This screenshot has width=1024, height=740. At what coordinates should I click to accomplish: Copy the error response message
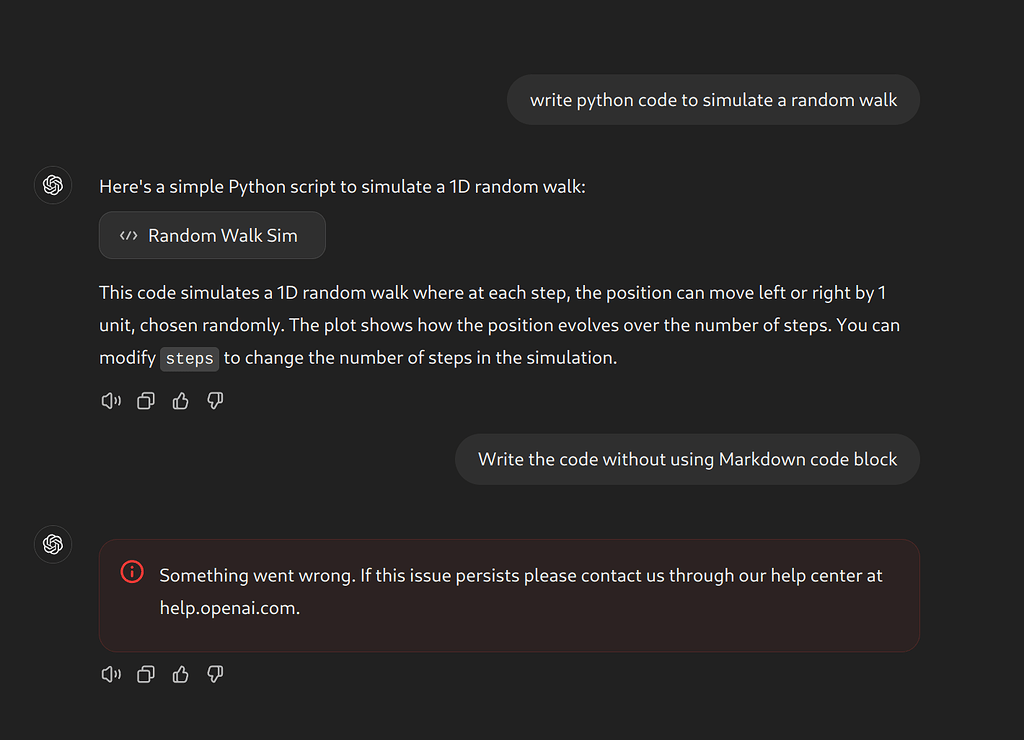(146, 673)
